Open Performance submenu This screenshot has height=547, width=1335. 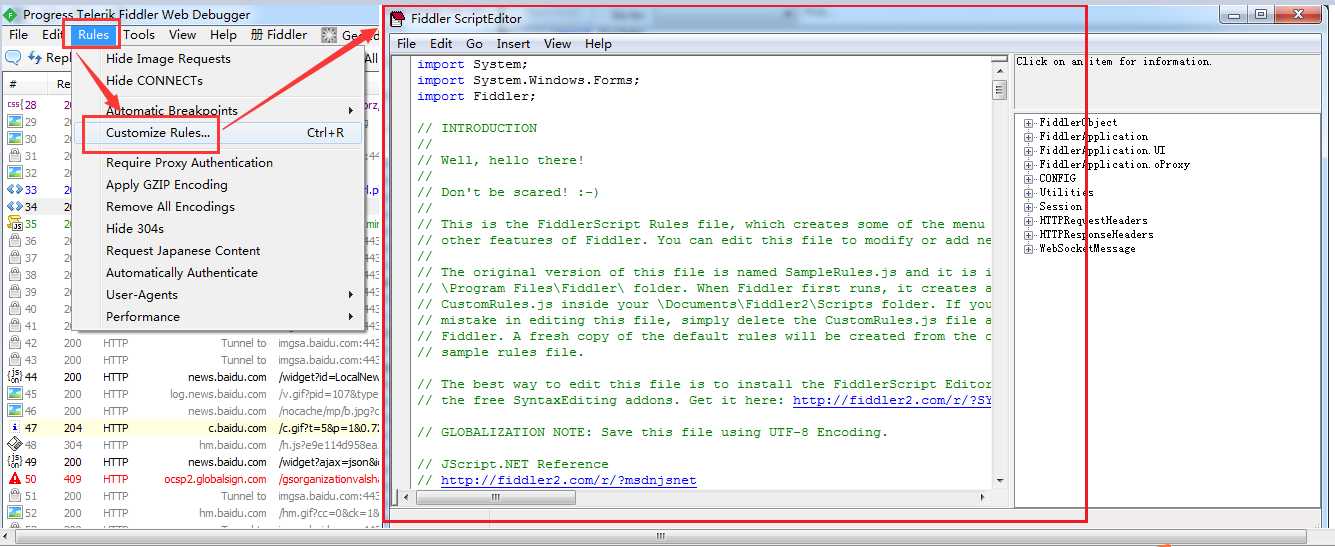(x=218, y=317)
